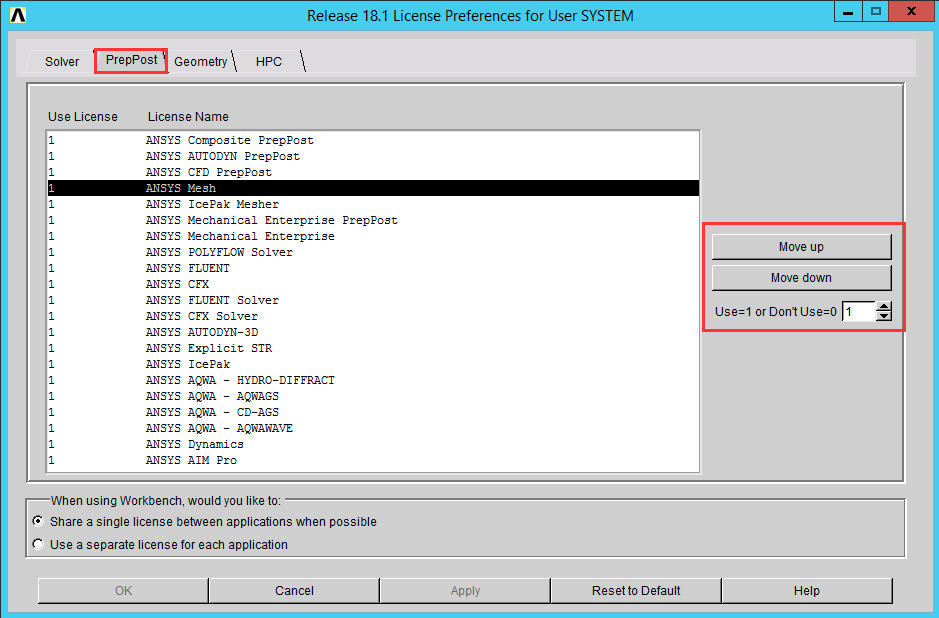Image resolution: width=939 pixels, height=618 pixels.
Task: Maximize the License Preferences window
Action: tap(876, 11)
